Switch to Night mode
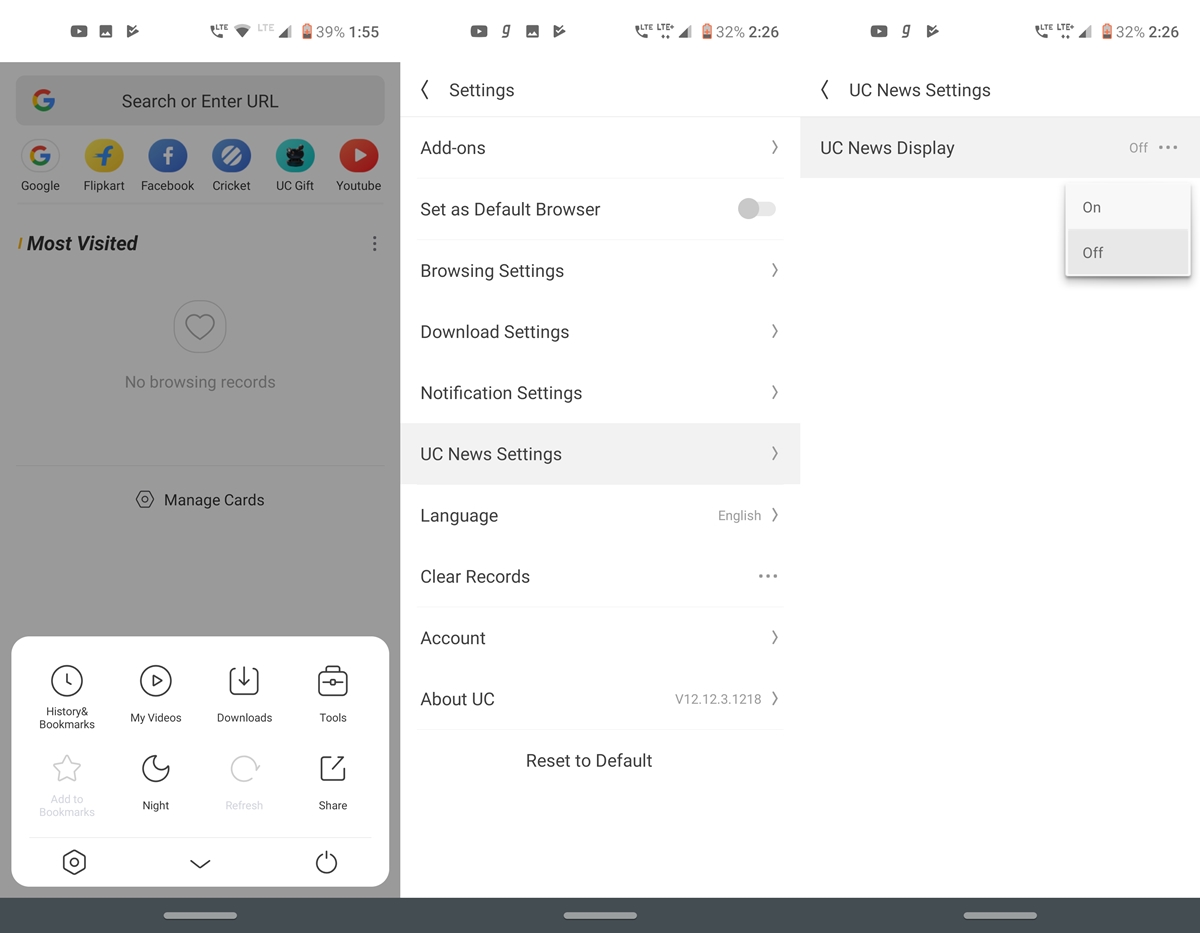 coord(156,782)
